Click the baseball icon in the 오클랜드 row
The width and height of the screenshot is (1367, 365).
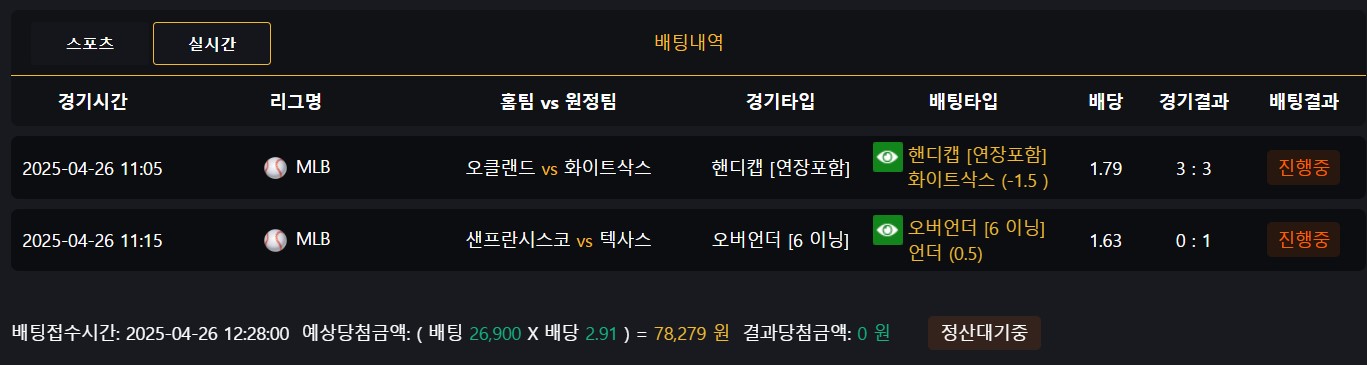click(275, 168)
